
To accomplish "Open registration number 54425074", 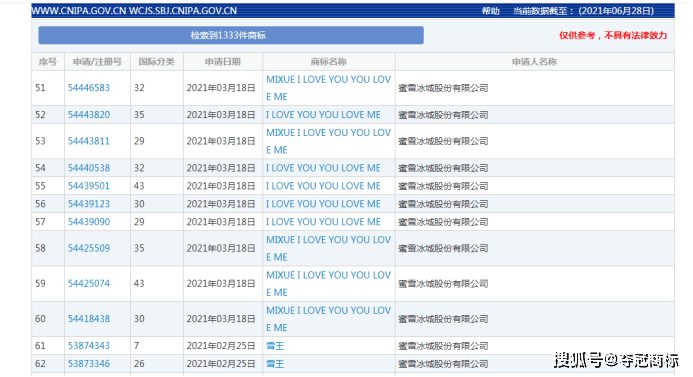I will tap(88, 284).
